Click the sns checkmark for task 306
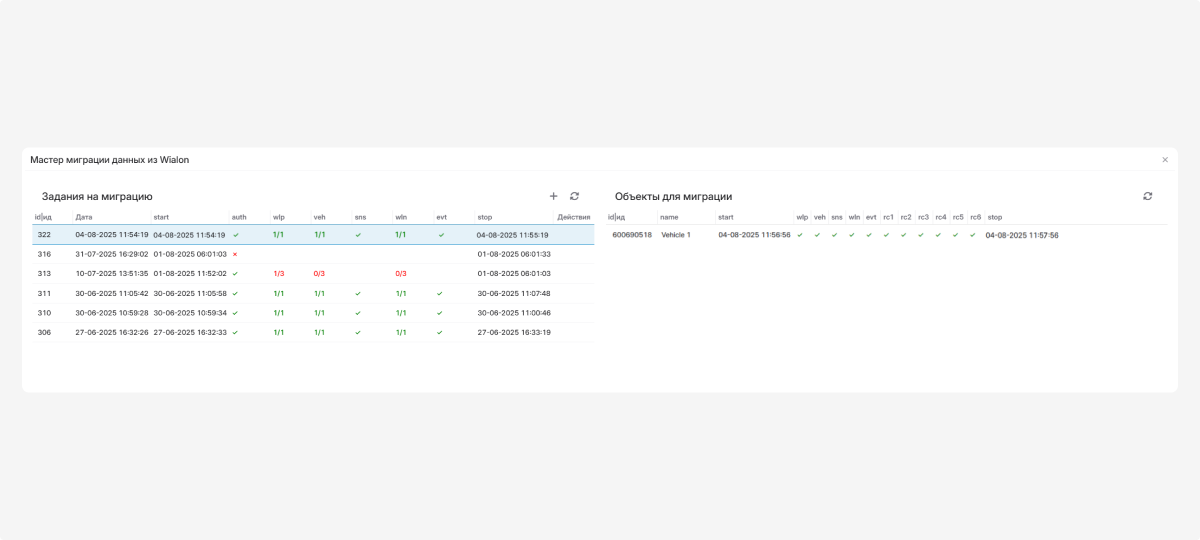 click(358, 332)
